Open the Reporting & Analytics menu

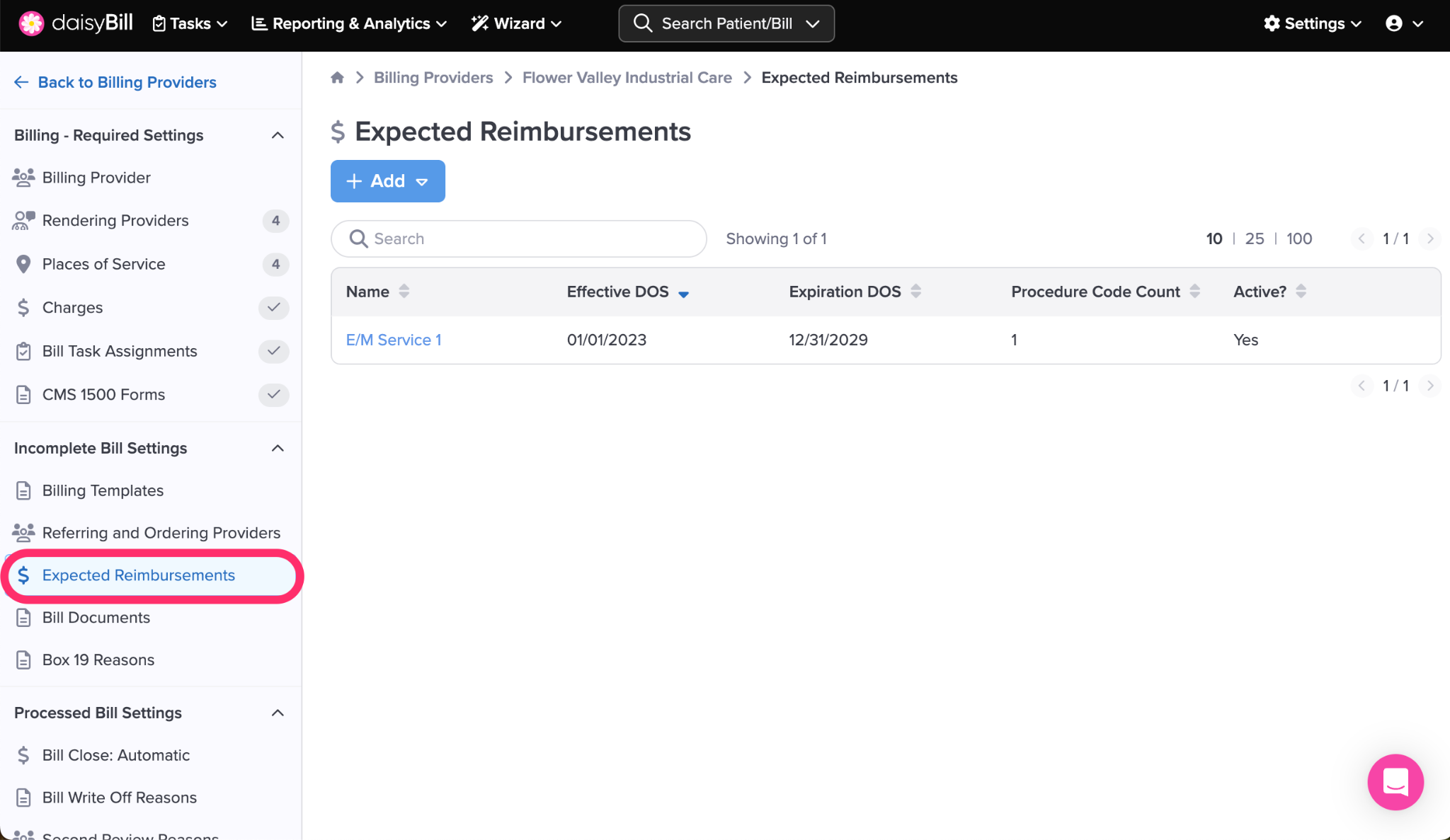coord(349,23)
